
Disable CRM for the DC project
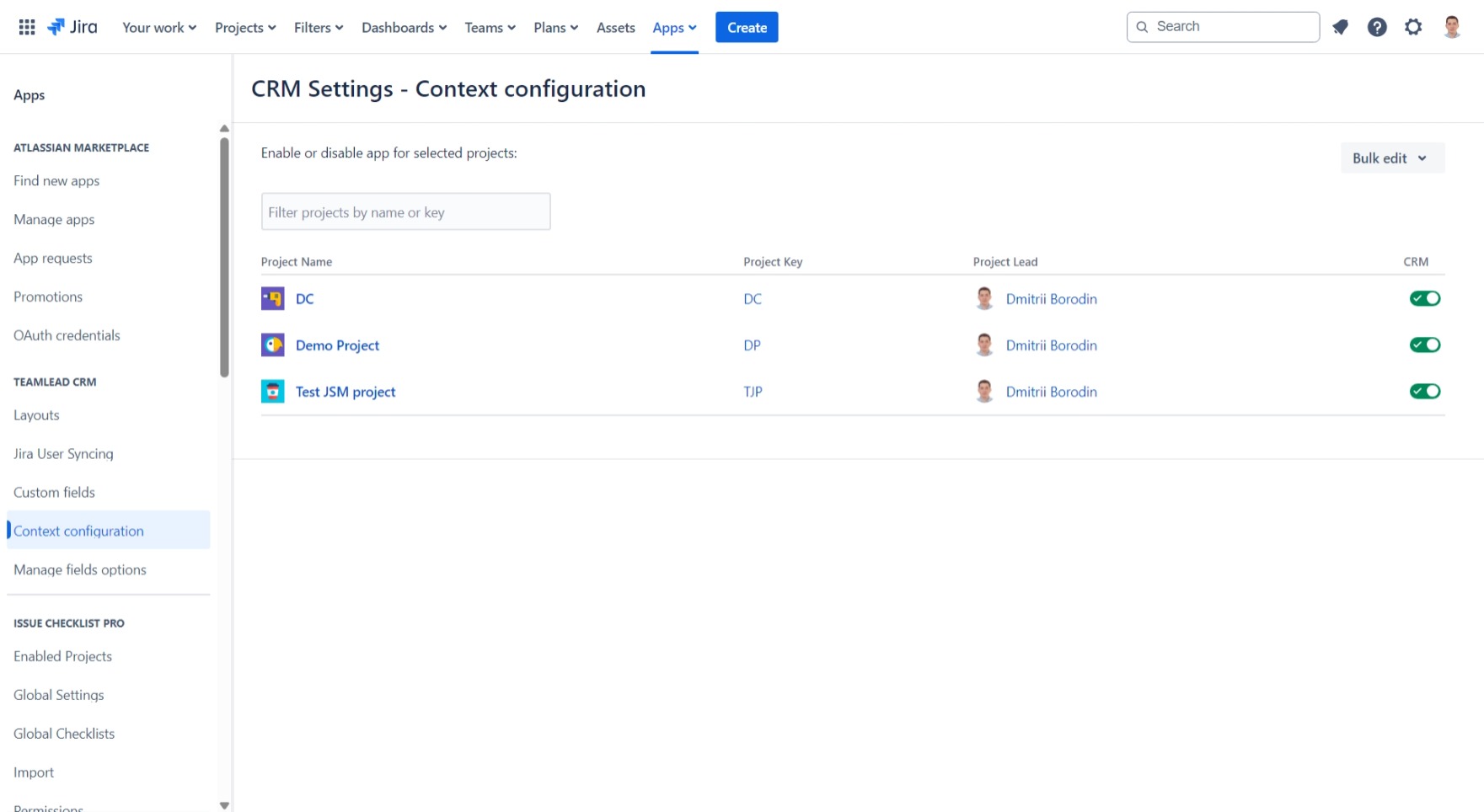click(x=1424, y=297)
